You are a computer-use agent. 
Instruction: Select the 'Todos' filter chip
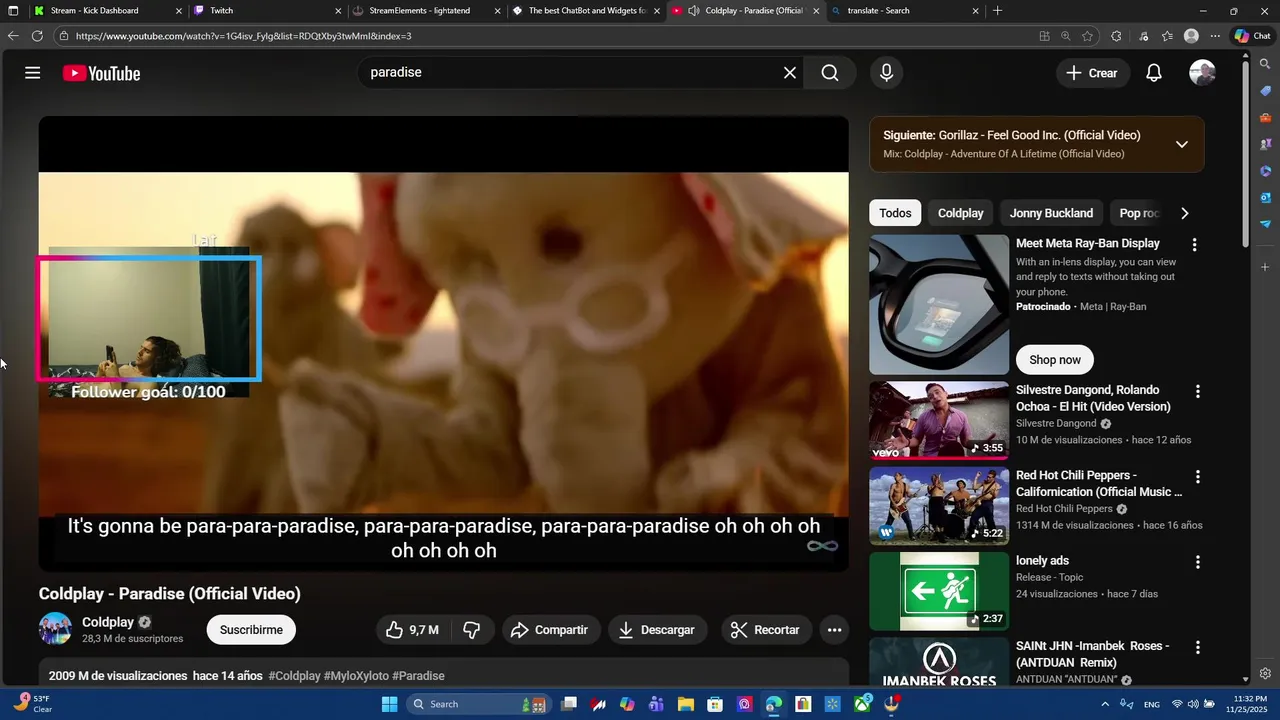895,213
